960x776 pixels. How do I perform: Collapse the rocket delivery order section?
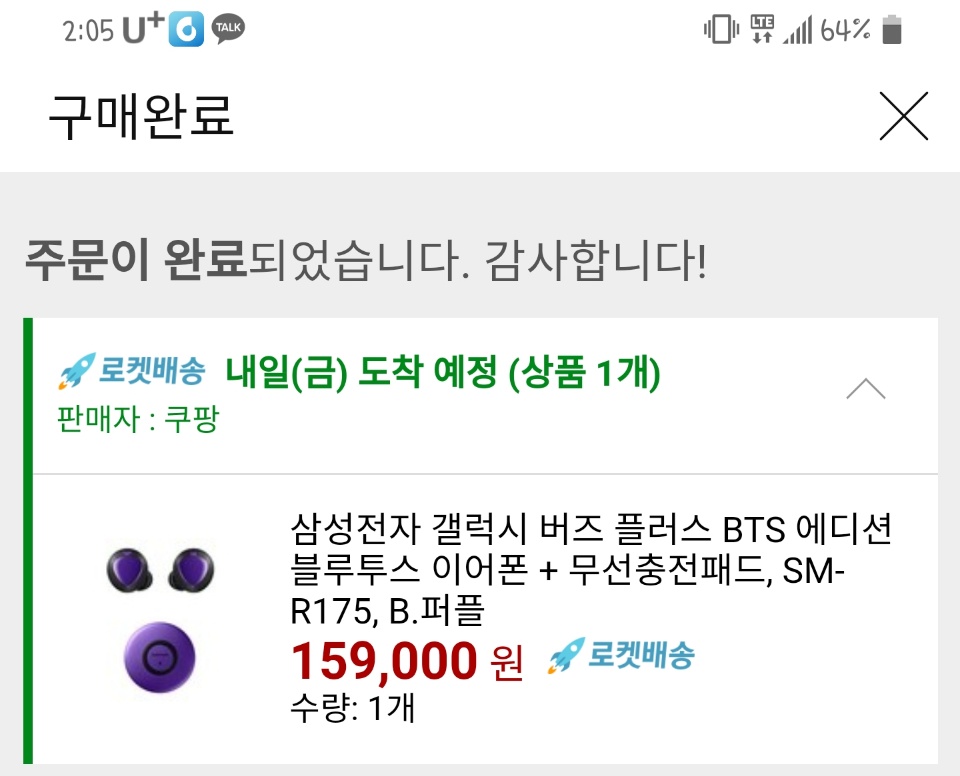[x=865, y=389]
